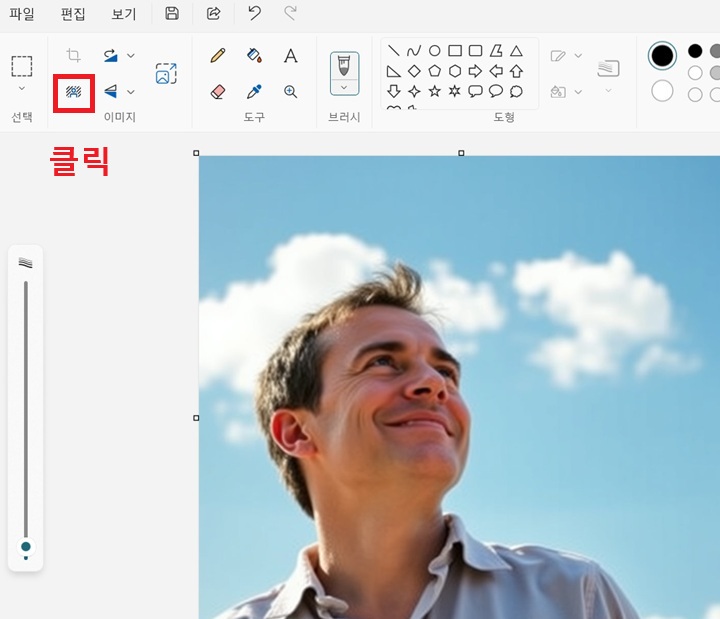Click the crop tool icon
720x619 pixels.
73,55
